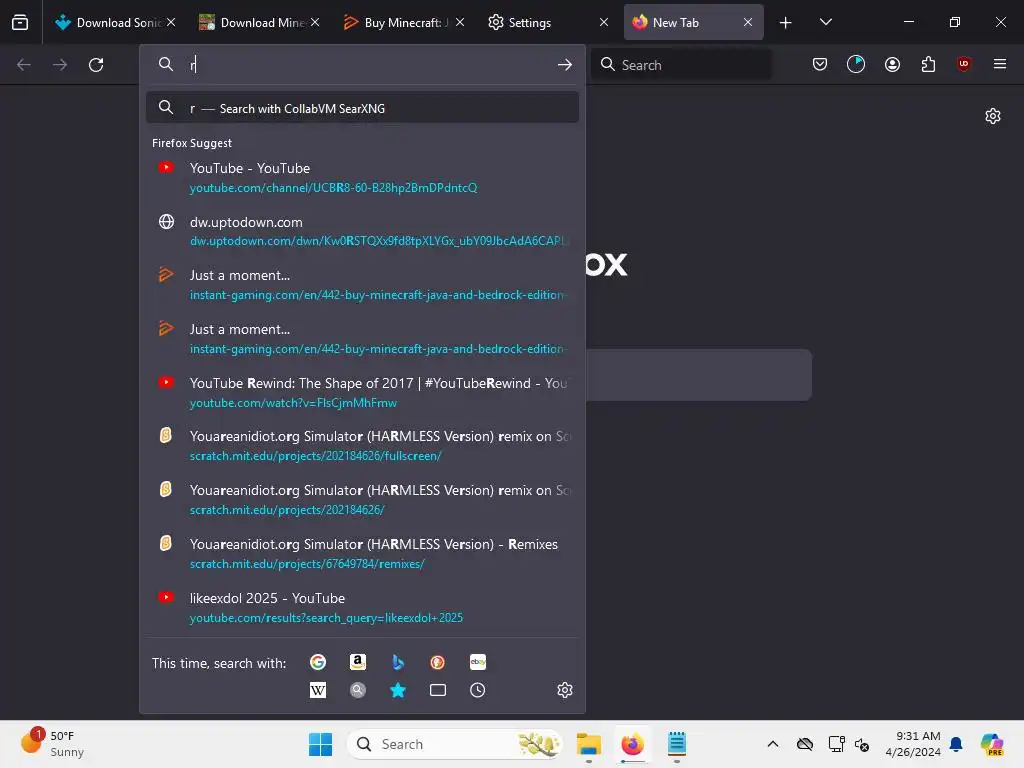Click the muted volume tray icon

point(862,744)
